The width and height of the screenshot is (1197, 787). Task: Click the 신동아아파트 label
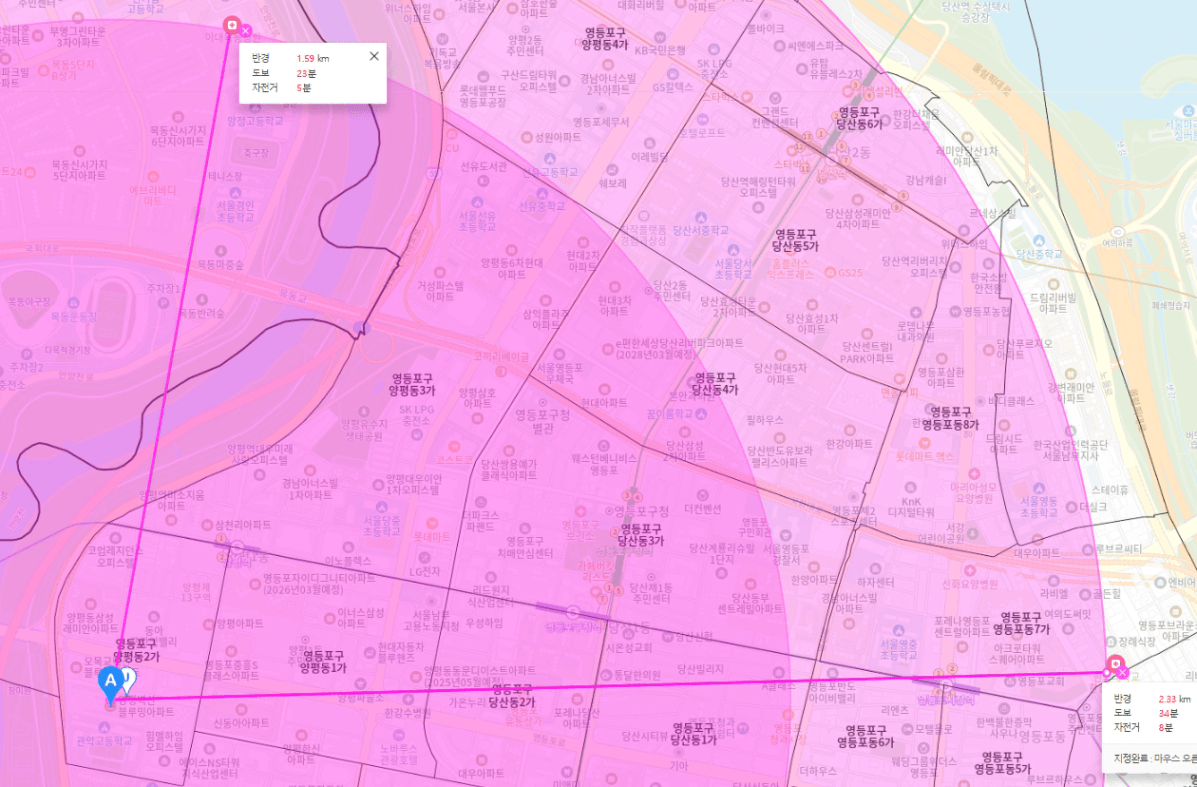[x=240, y=723]
